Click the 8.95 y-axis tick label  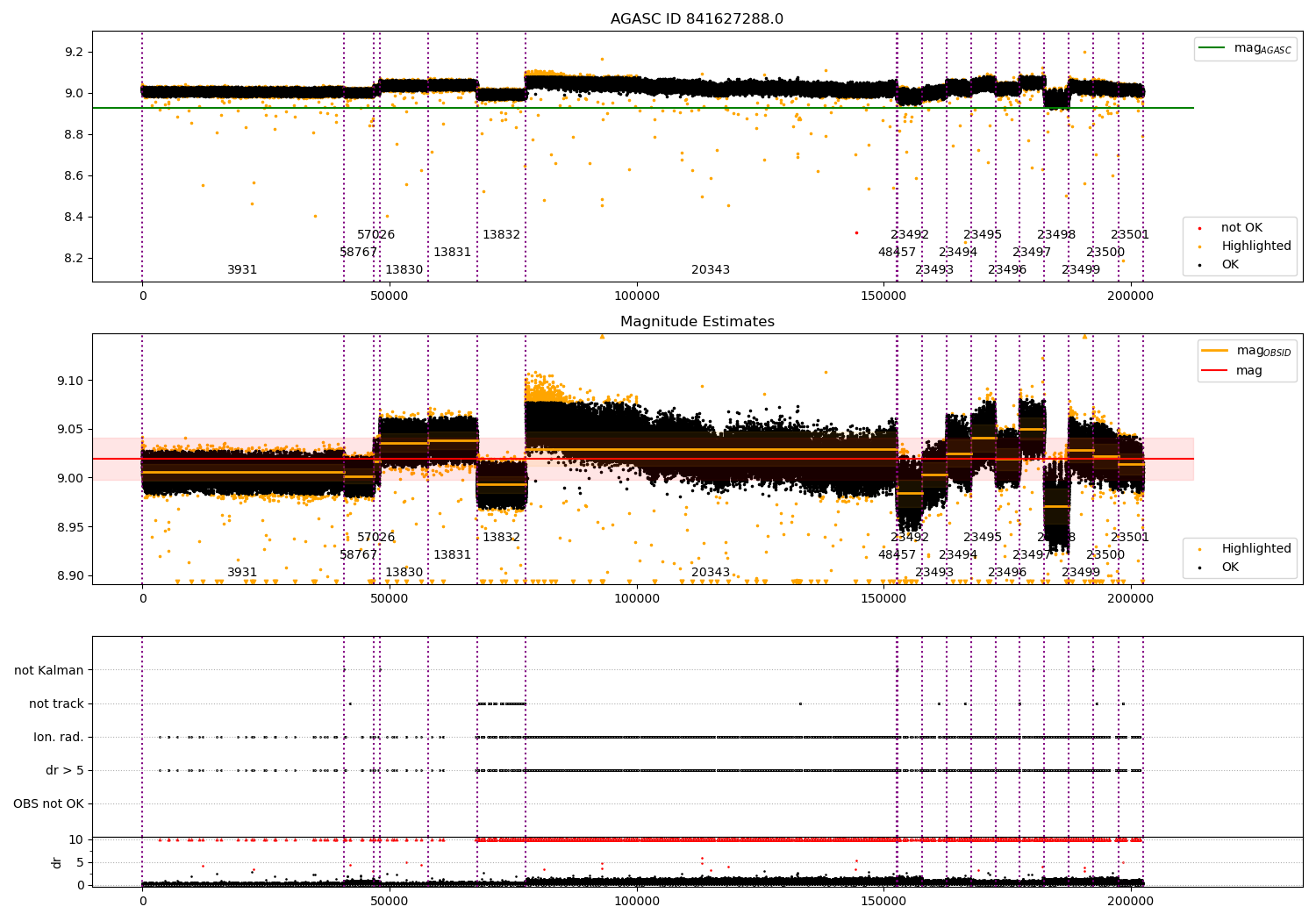pos(70,527)
